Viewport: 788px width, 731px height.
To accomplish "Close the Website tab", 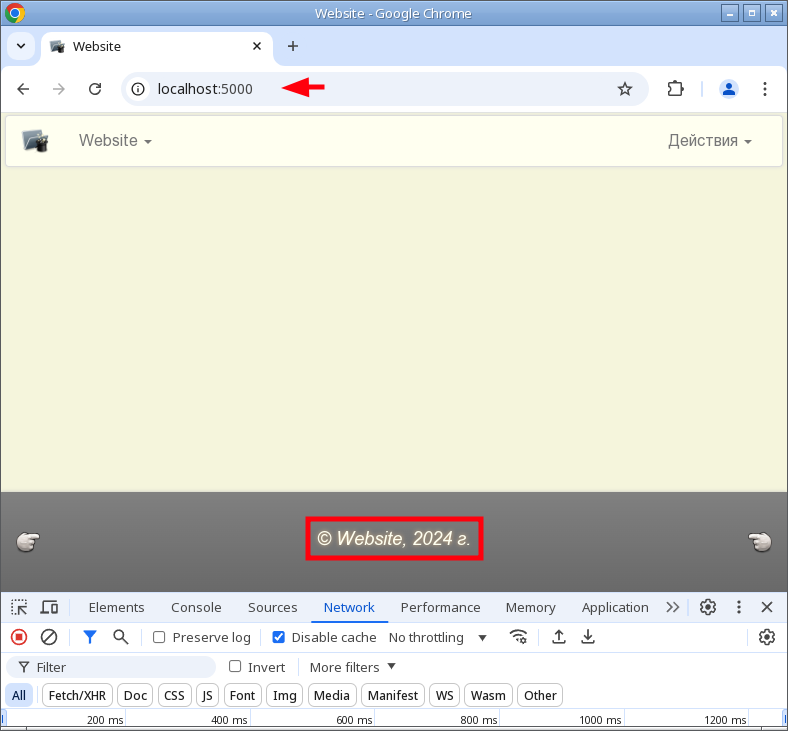I will coord(257,46).
